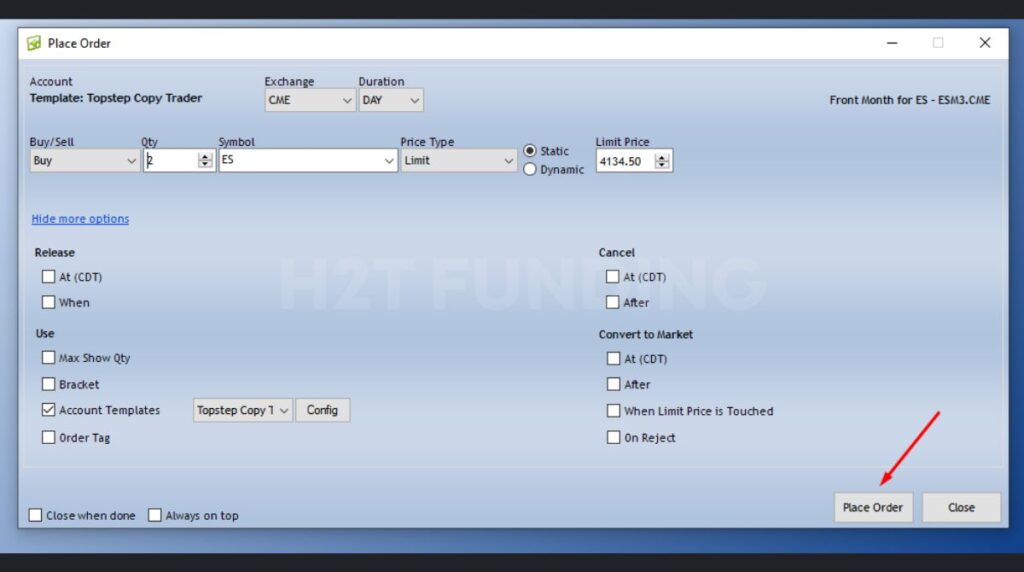This screenshot has height=572, width=1024.
Task: Click the Config button
Action: click(323, 410)
